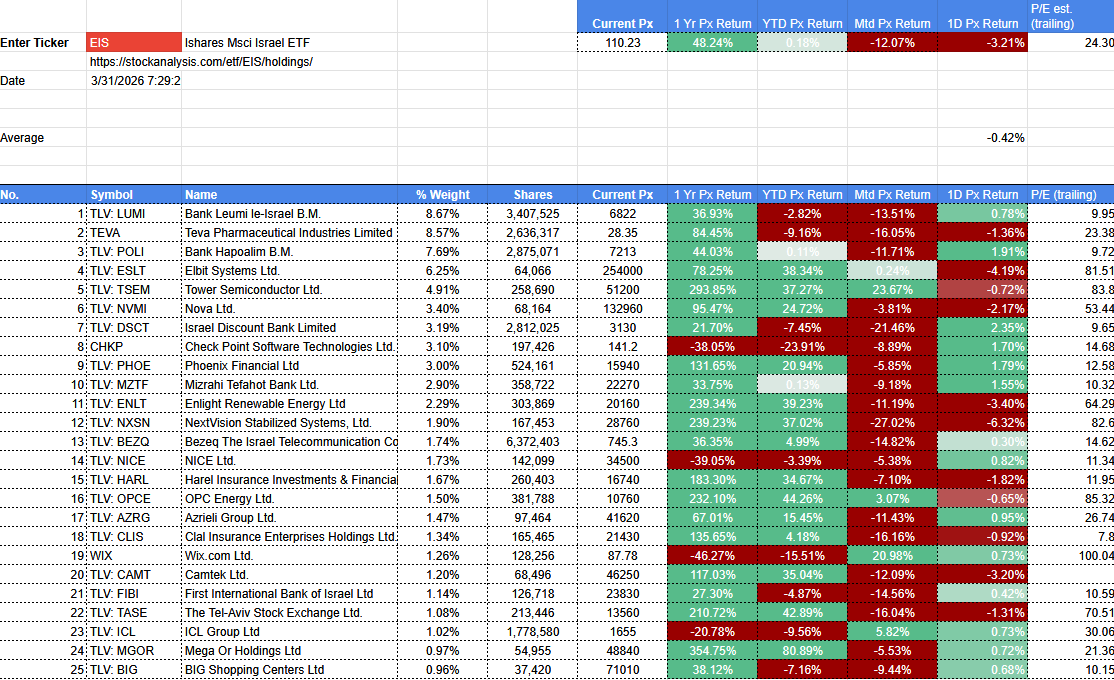Viewport: 1114px width, 680px height.
Task: Select Bezeq shares 6,372,403
Action: [x=532, y=442]
